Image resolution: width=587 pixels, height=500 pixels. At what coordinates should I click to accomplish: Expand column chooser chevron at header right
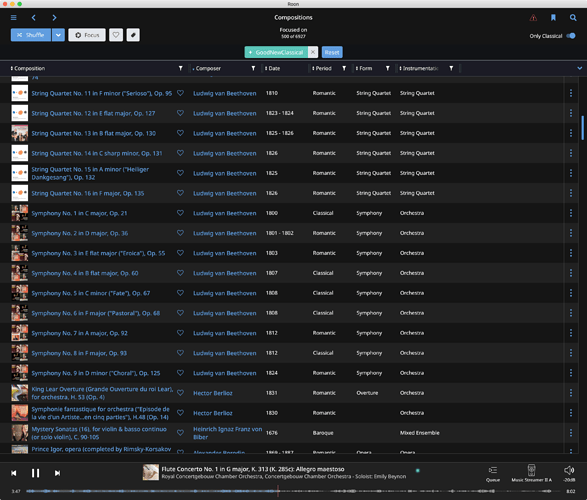(580, 68)
